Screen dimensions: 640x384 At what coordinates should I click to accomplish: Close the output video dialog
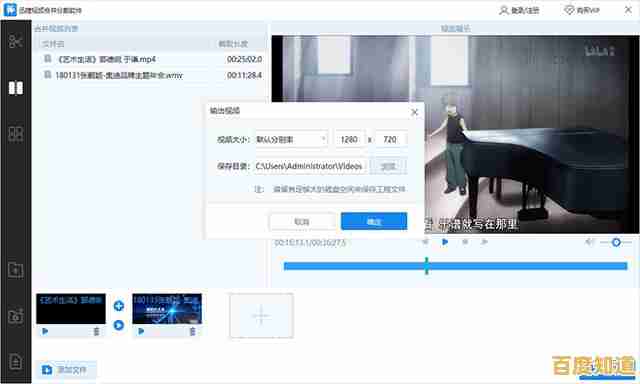tap(415, 112)
